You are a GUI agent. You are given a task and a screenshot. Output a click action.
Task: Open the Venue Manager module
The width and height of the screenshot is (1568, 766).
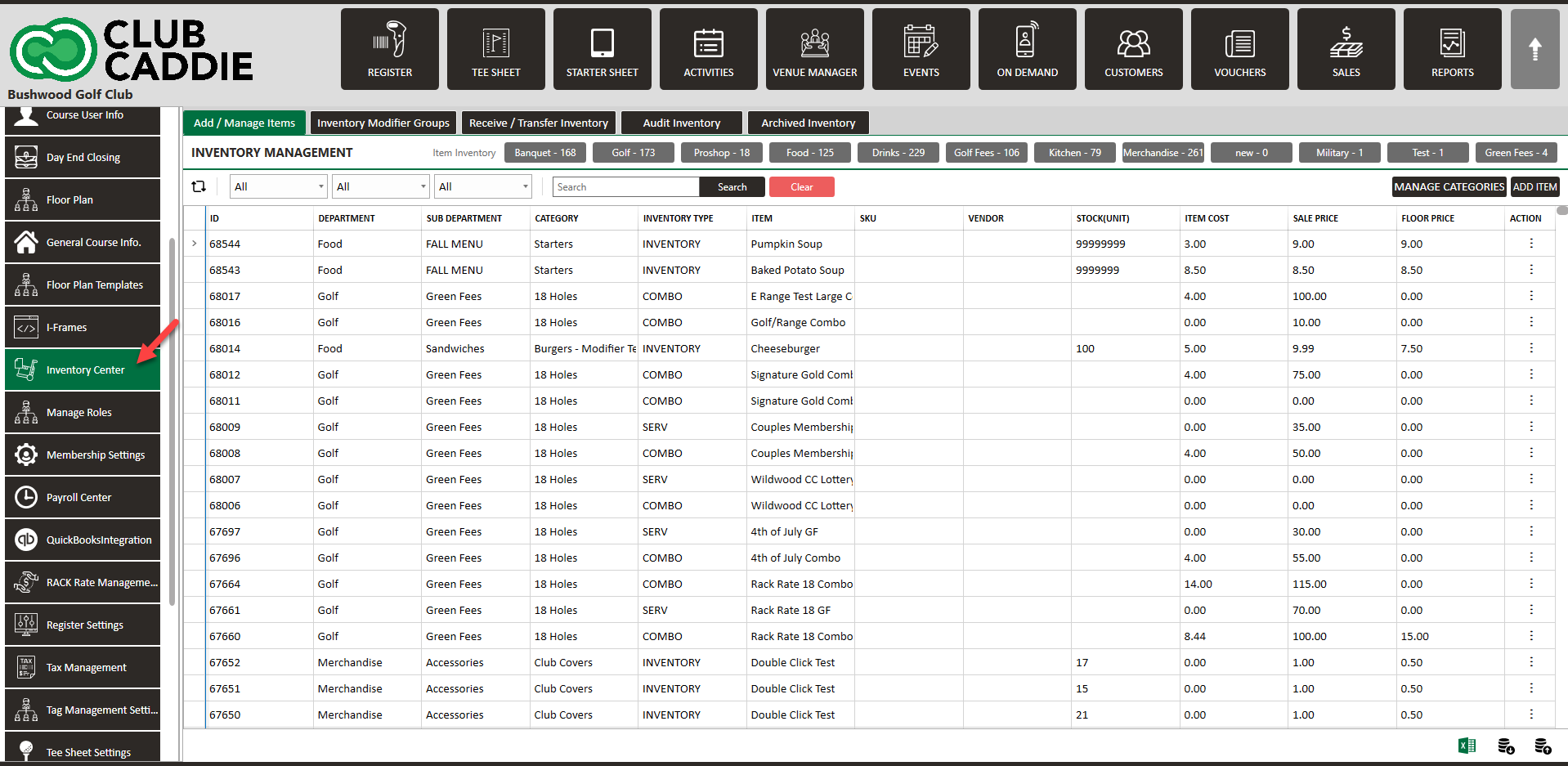[x=814, y=49]
